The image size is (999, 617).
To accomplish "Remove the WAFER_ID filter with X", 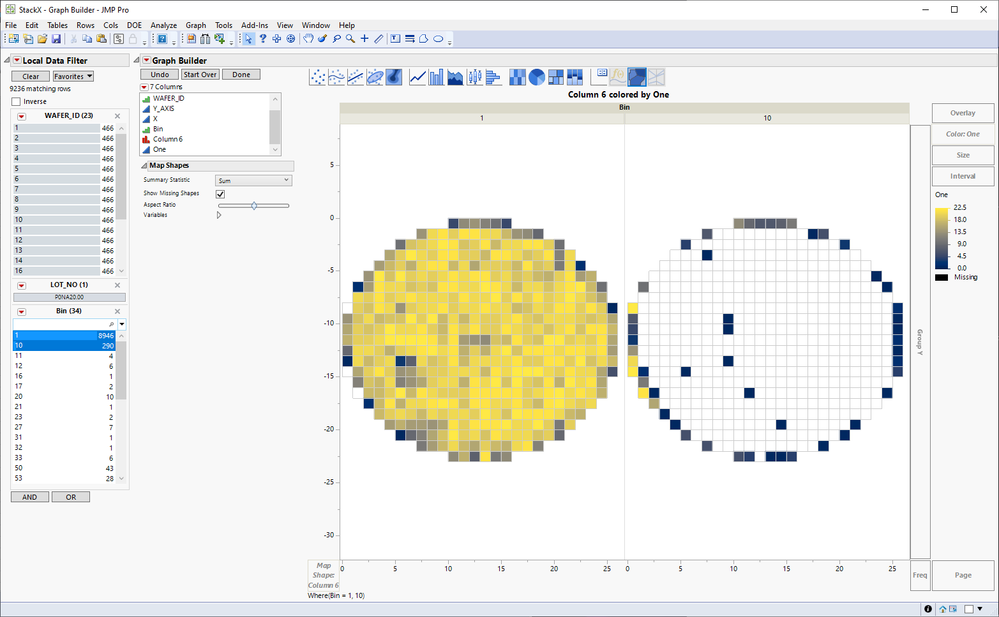I will coord(117,116).
